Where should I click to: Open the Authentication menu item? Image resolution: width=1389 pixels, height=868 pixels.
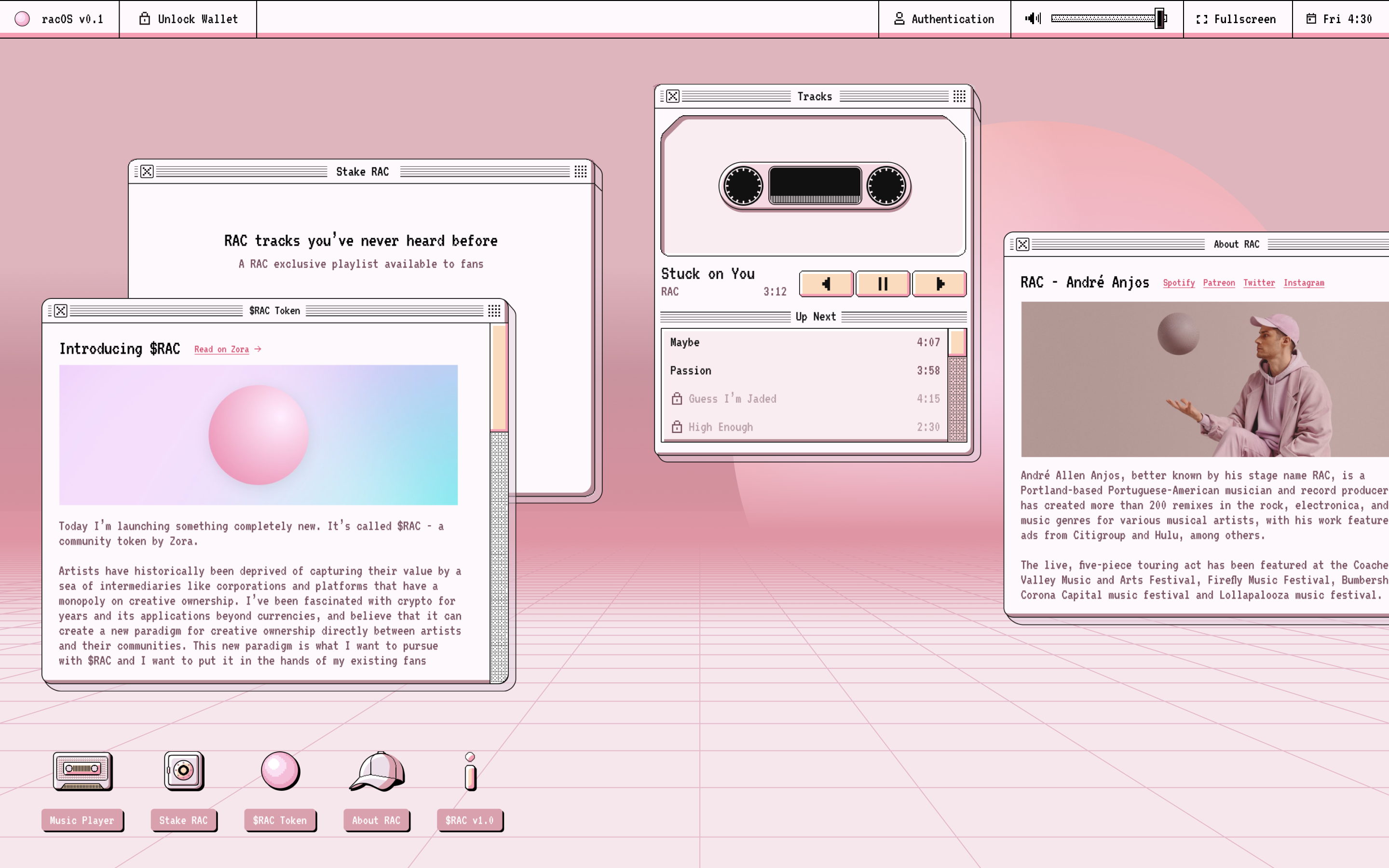[944, 19]
